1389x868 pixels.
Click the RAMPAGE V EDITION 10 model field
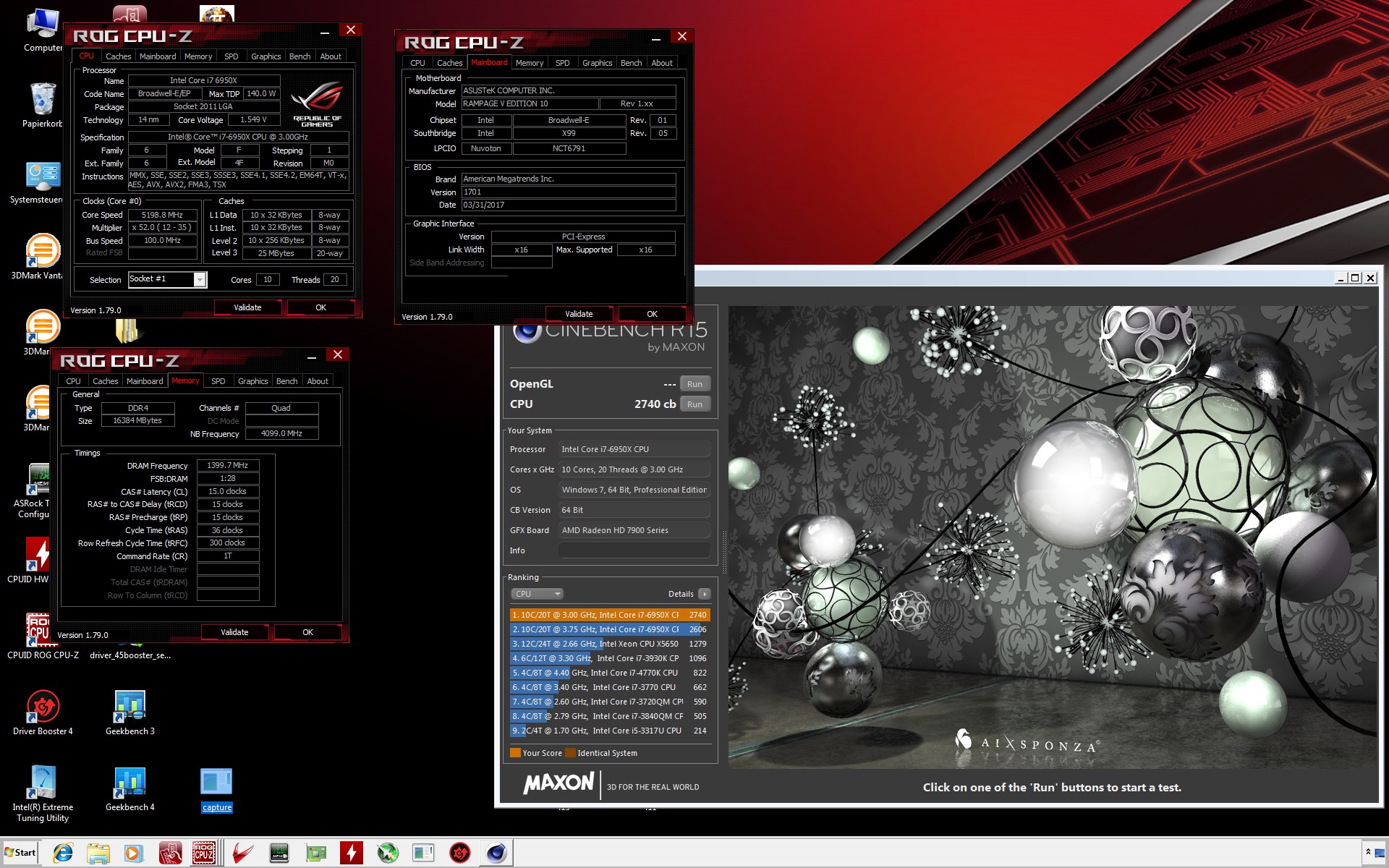tap(530, 104)
